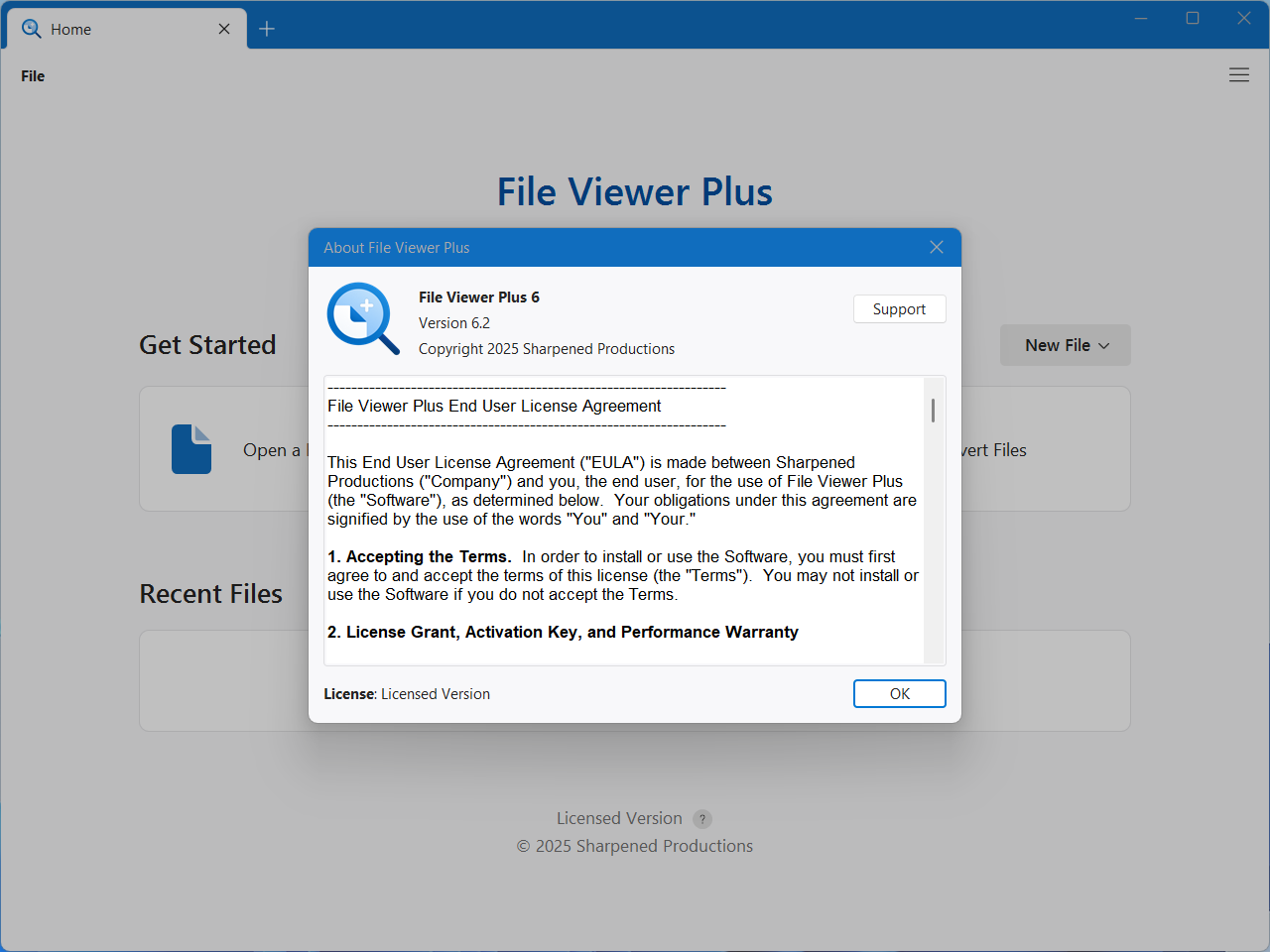Image resolution: width=1270 pixels, height=952 pixels.
Task: Click the 'File Viewer Plus 6' product name
Action: [479, 297]
